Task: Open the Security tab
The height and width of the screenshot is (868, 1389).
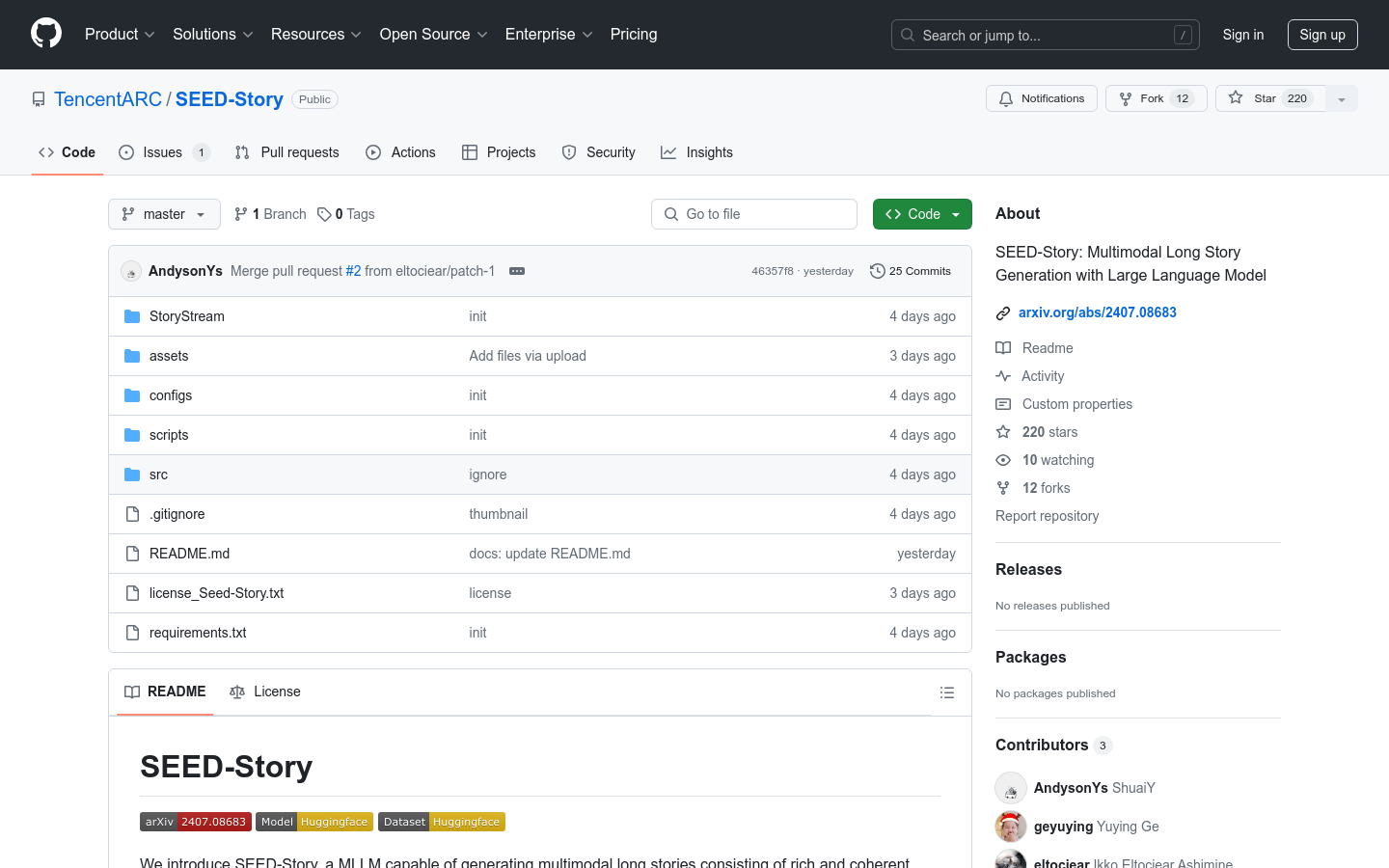Action: pyautogui.click(x=599, y=152)
